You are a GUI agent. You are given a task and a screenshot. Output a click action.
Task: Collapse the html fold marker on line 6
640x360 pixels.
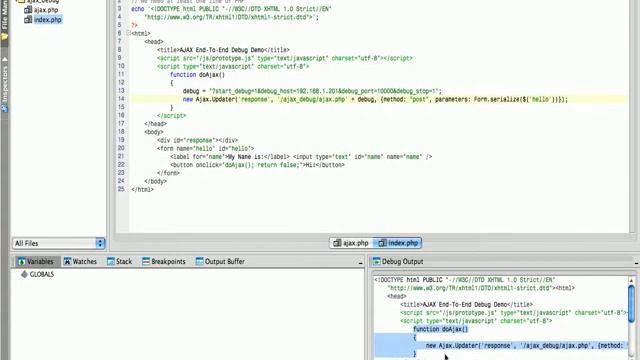tap(128, 33)
